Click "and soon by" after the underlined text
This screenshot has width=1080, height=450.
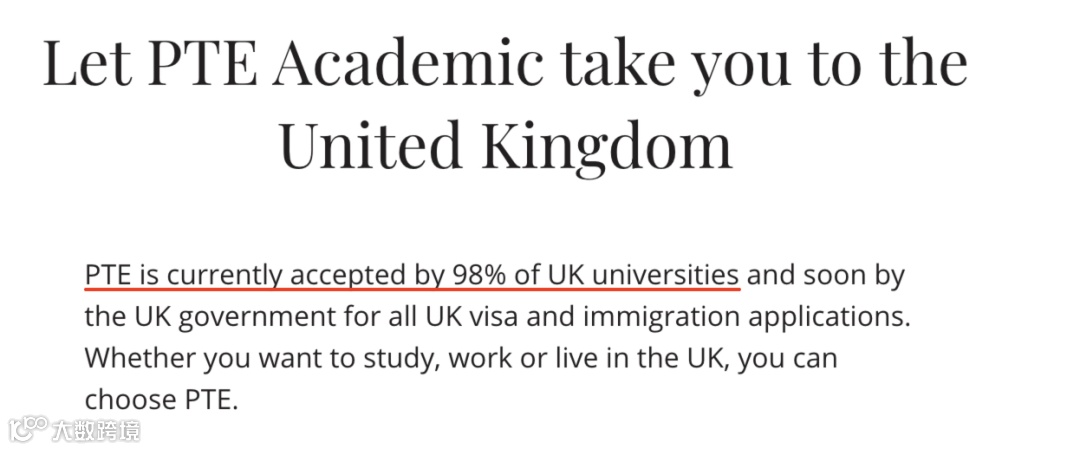[x=826, y=274]
